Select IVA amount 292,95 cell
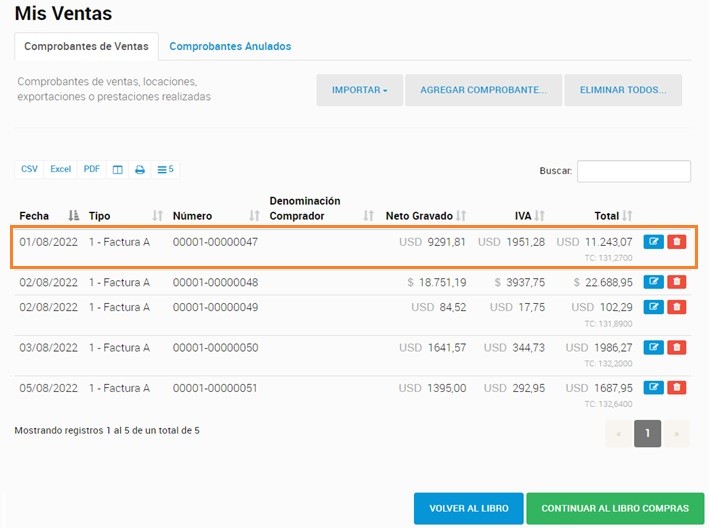This screenshot has width=709, height=528. (514, 388)
